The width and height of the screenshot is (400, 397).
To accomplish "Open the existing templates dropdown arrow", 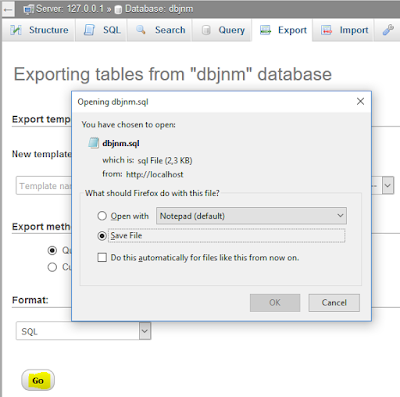I will pyautogui.click(x=388, y=186).
